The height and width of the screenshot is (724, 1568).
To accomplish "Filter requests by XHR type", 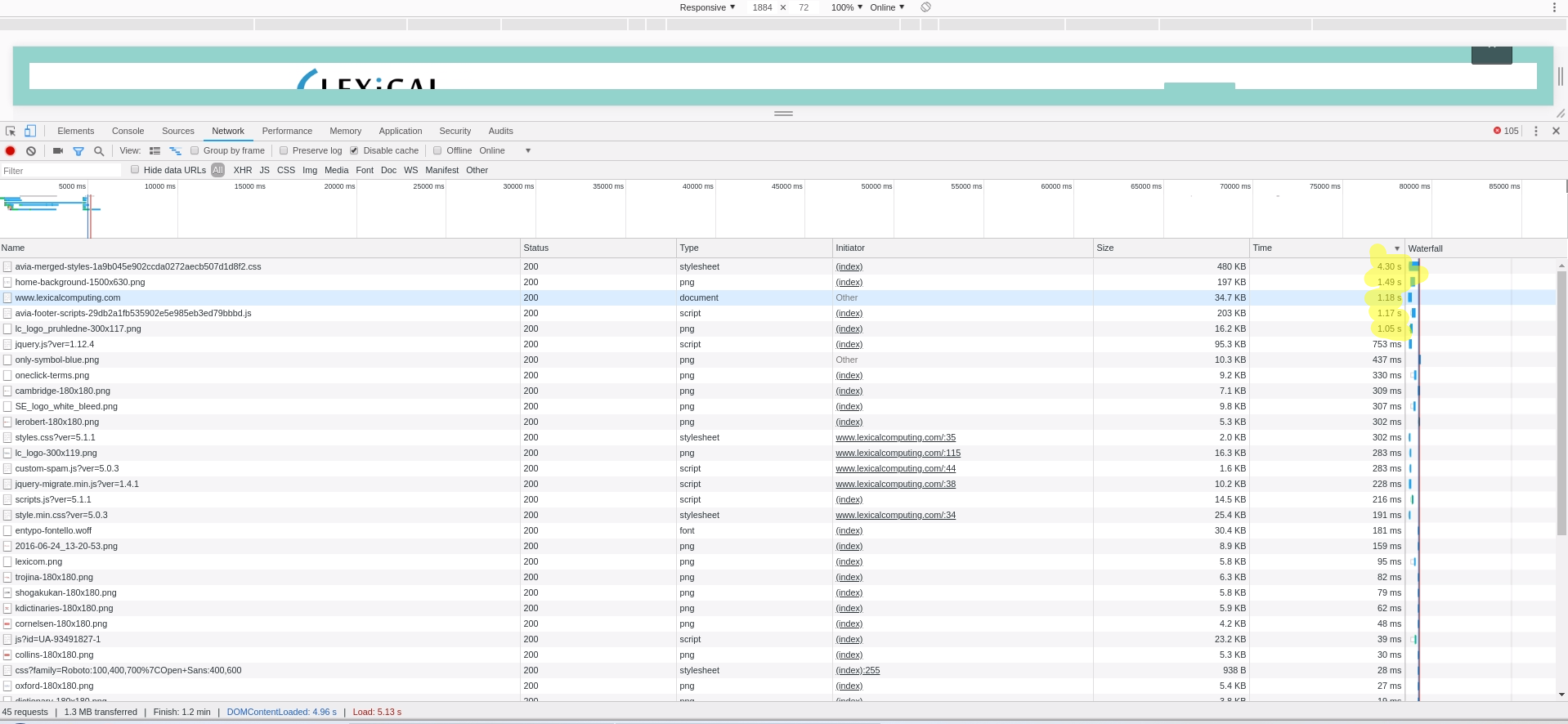I will [243, 170].
